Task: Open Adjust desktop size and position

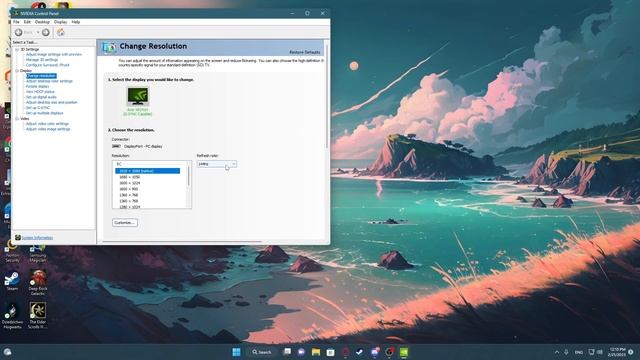Action: 51,102
